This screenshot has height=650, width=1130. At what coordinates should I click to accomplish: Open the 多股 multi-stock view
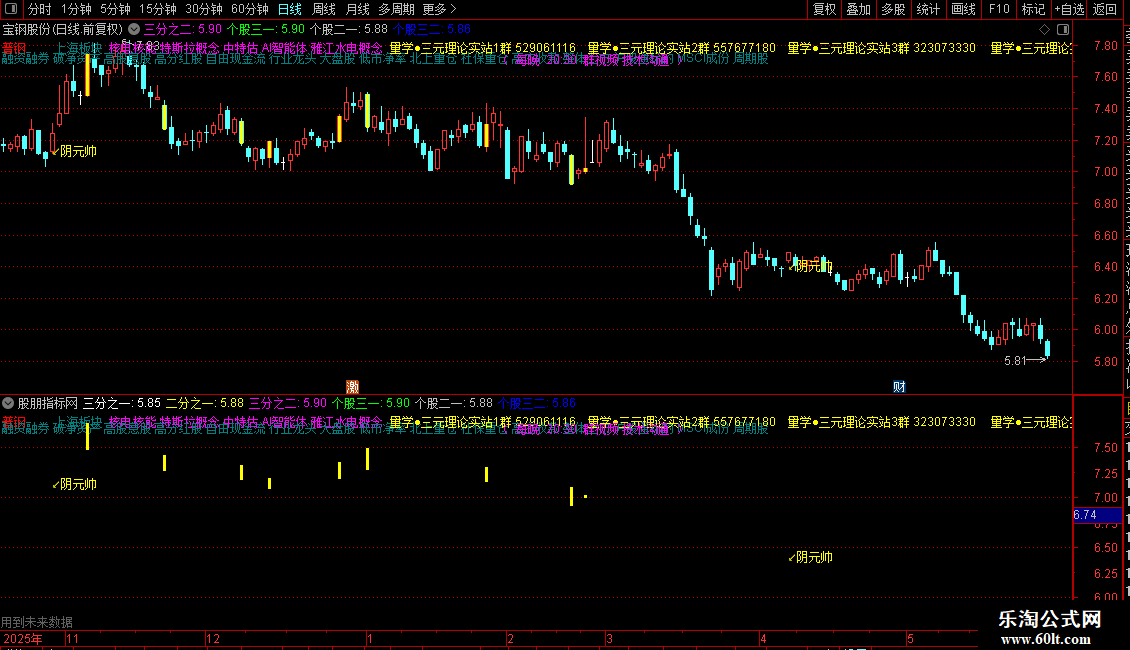(x=893, y=9)
